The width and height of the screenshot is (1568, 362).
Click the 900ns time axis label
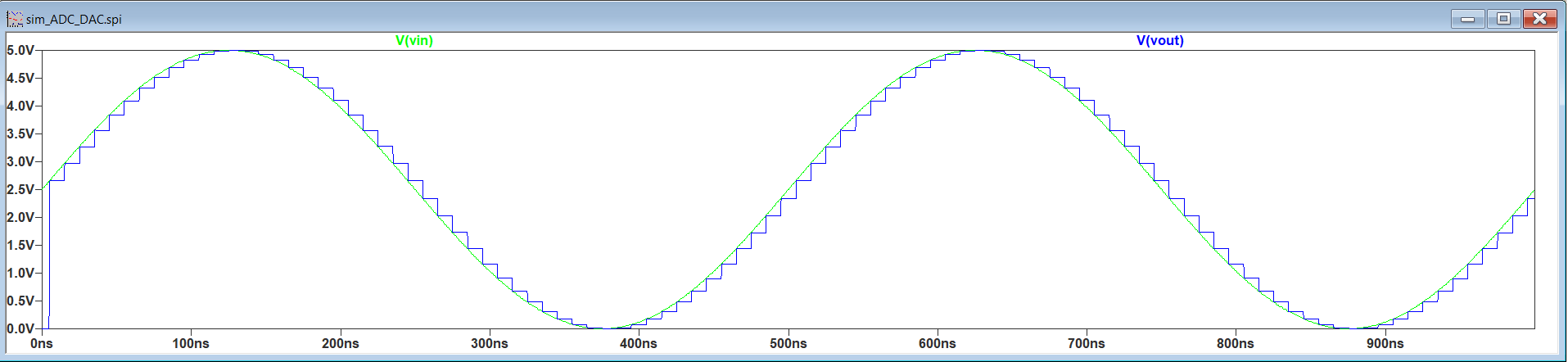coord(1385,344)
